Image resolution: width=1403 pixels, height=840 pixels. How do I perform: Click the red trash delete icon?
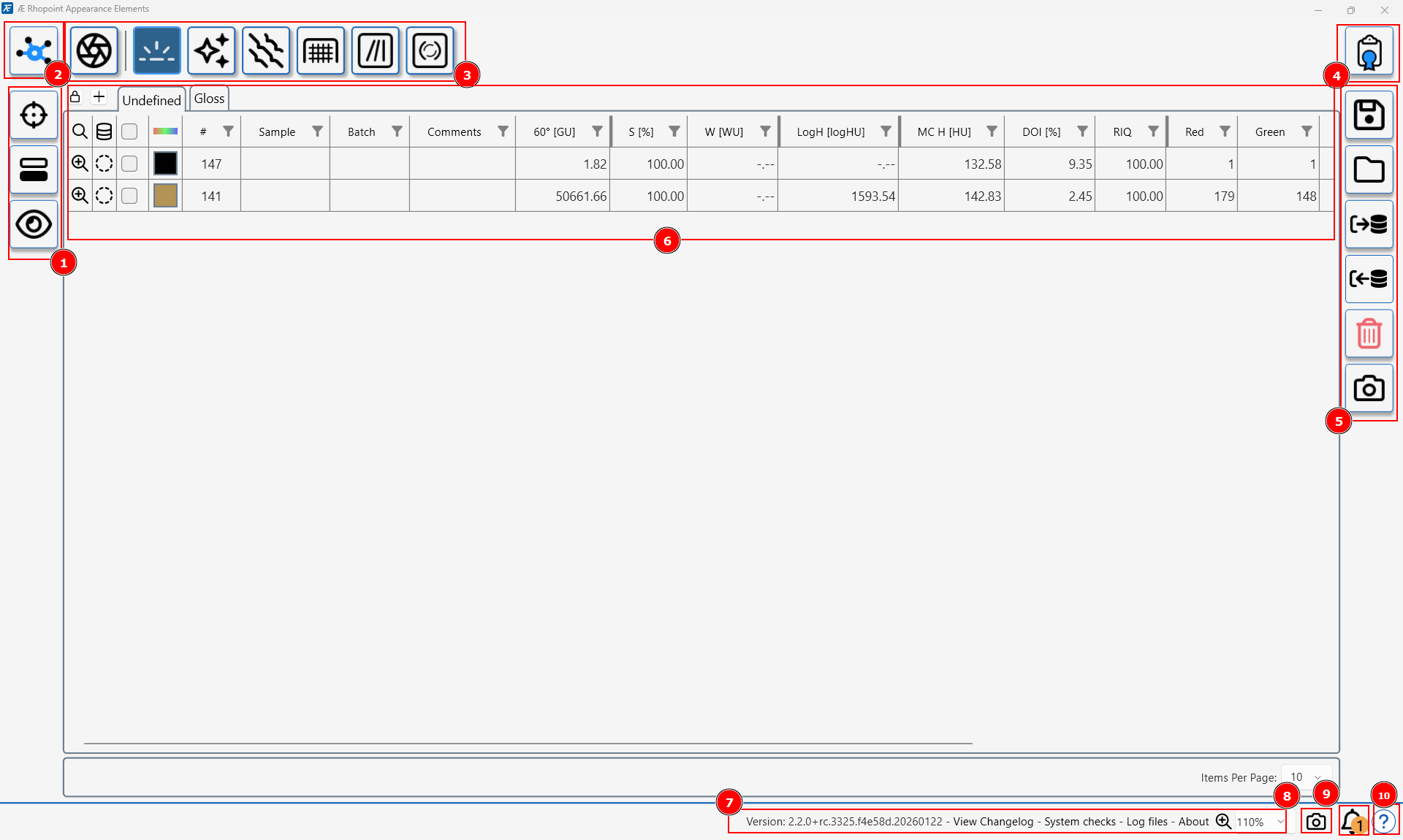coord(1369,334)
